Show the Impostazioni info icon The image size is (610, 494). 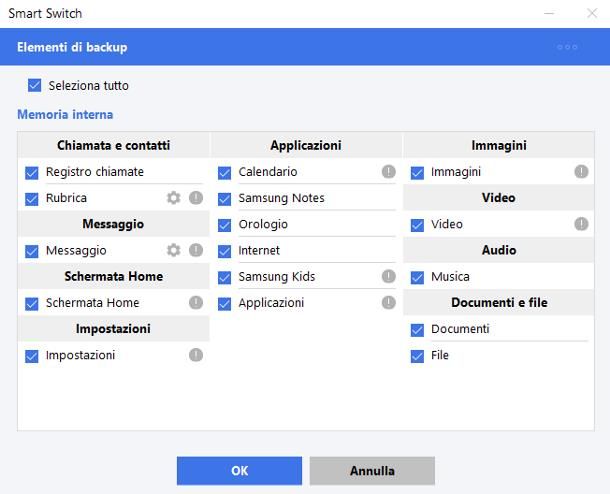196,355
